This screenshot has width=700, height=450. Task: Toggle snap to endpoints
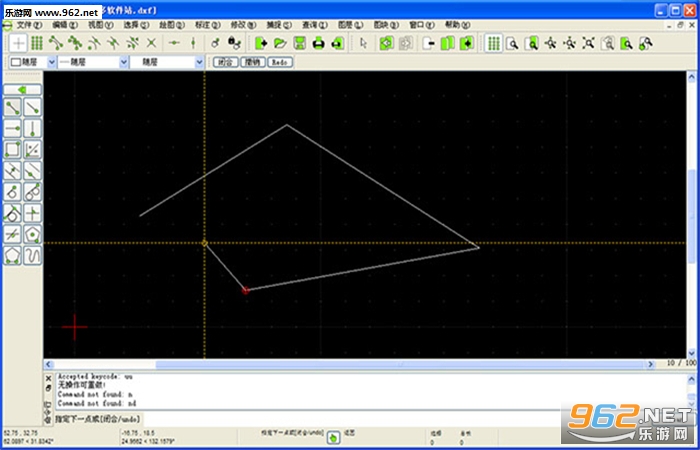pyautogui.click(x=56, y=43)
